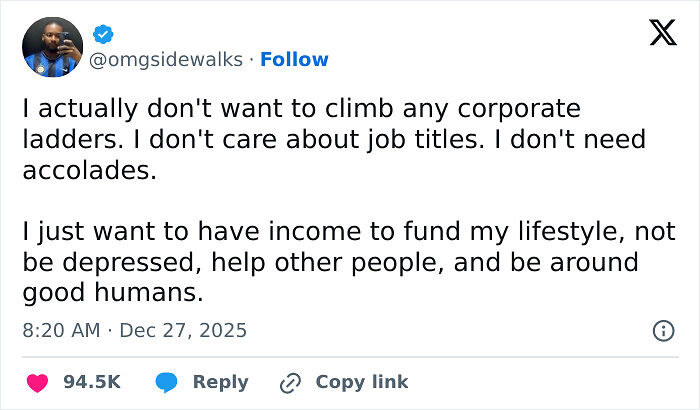The width and height of the screenshot is (700, 410).
Task: Click the Dec 27, 2025 date
Action: (x=182, y=330)
